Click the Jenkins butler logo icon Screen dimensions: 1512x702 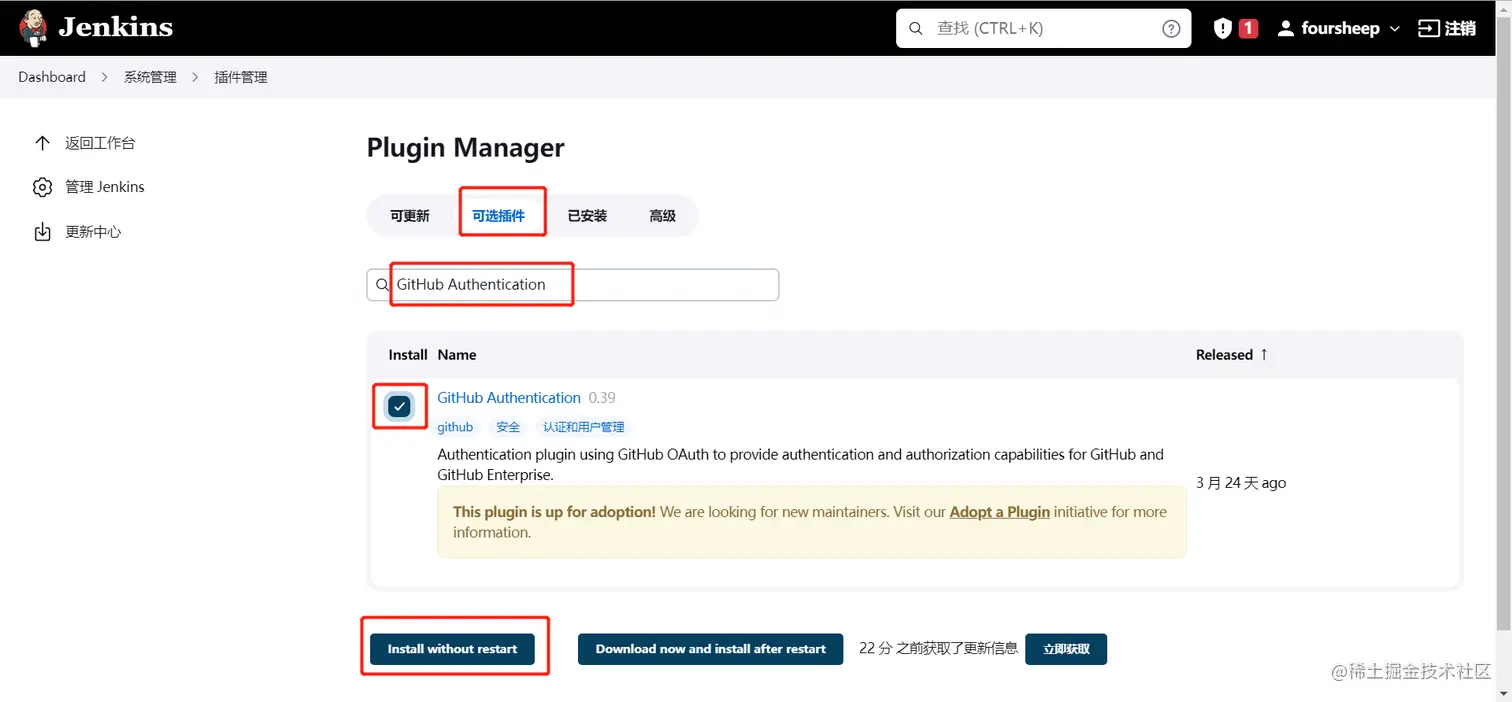33,28
